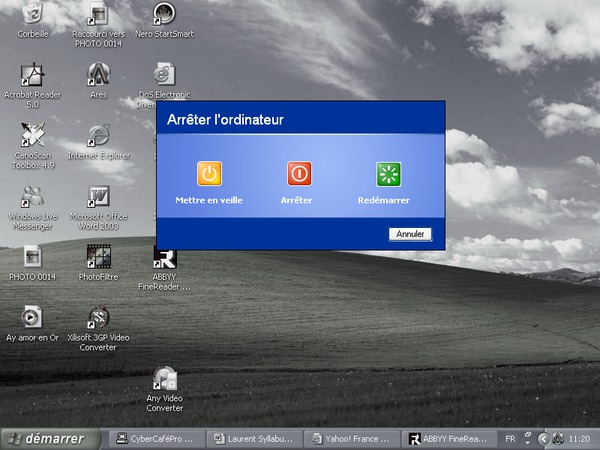Switch to Yahoo! France taskbar window
The width and height of the screenshot is (600, 450).
coord(351,439)
